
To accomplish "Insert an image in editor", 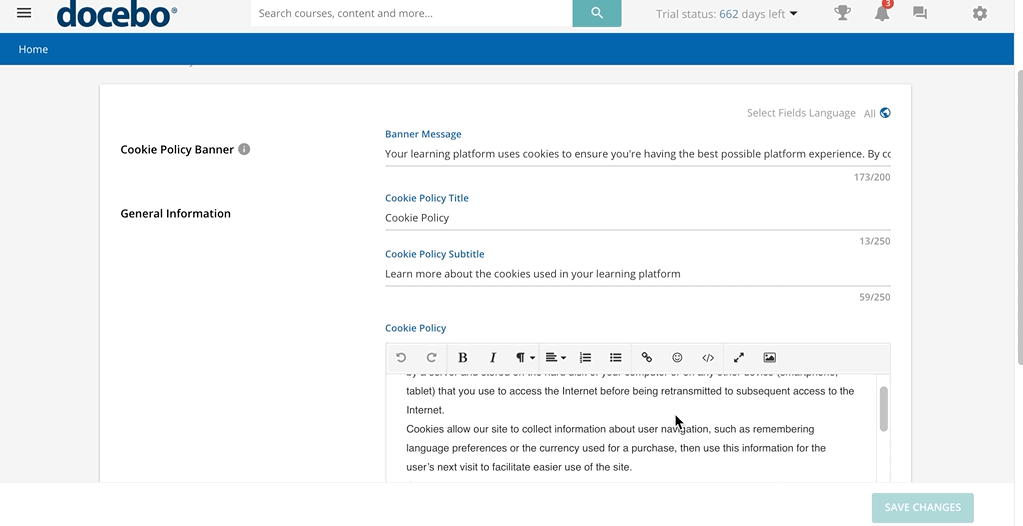I will (x=770, y=358).
